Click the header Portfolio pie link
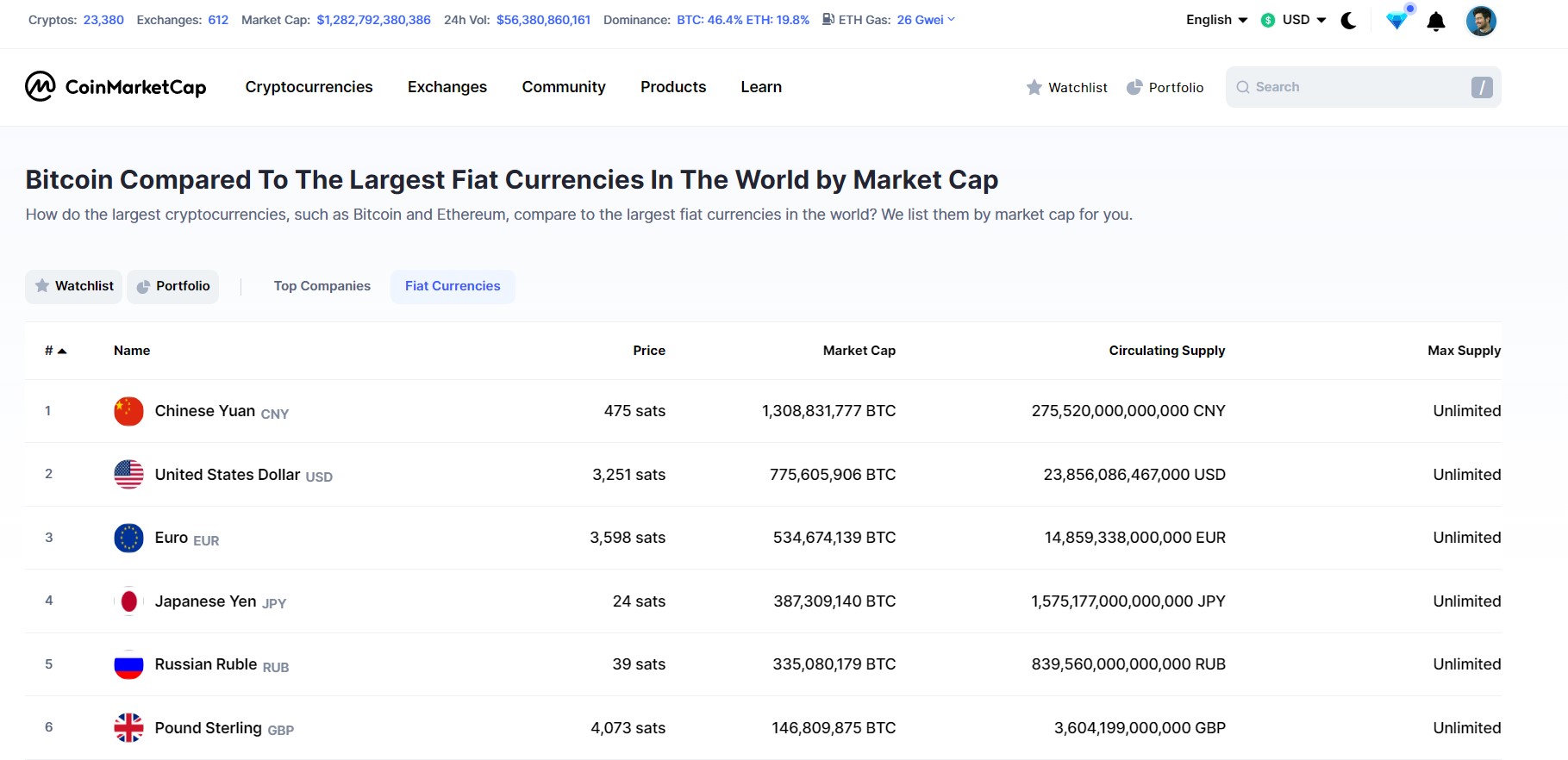Viewport: 1568px width, 760px height. (1165, 87)
